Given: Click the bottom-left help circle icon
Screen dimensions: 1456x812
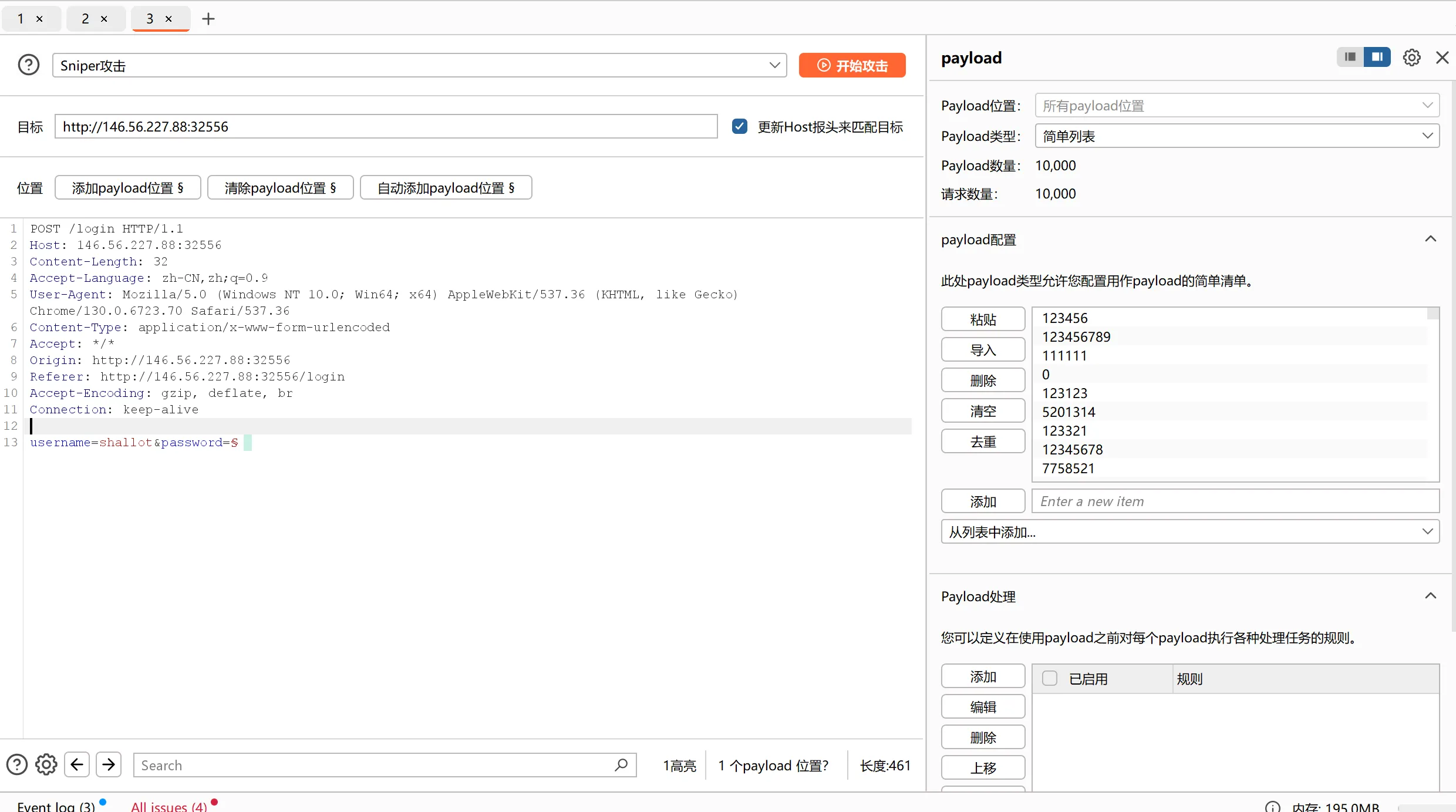Looking at the screenshot, I should coord(16,764).
